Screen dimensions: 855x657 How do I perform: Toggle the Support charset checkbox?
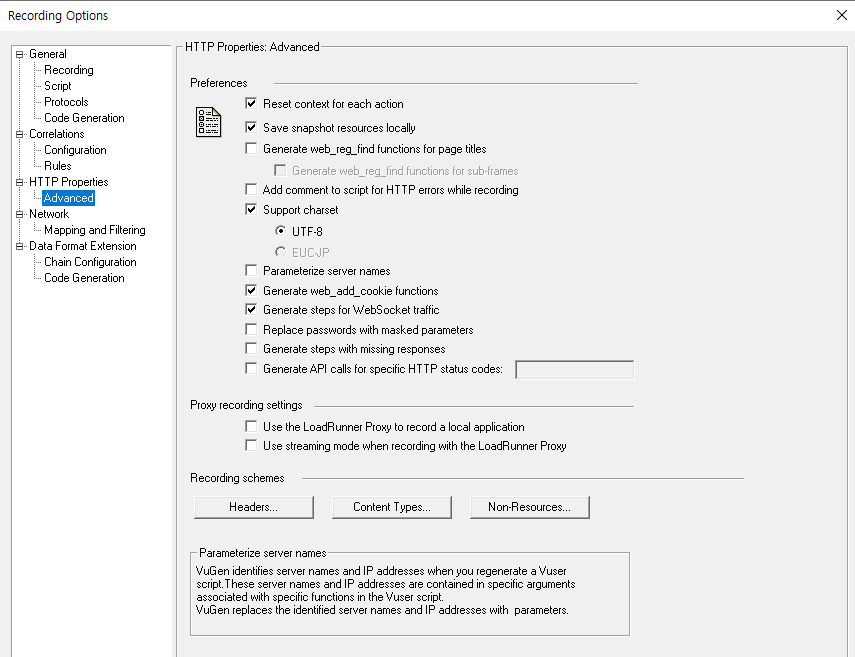point(251,210)
